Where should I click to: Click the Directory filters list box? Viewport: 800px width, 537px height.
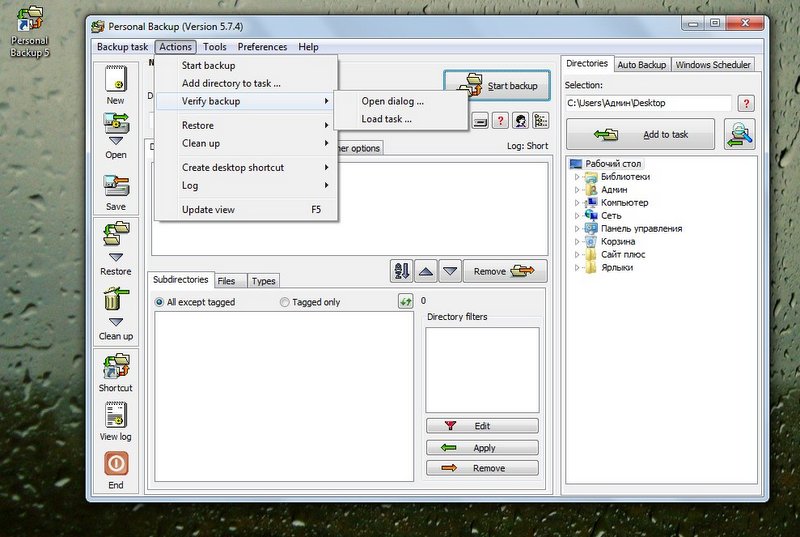click(482, 370)
